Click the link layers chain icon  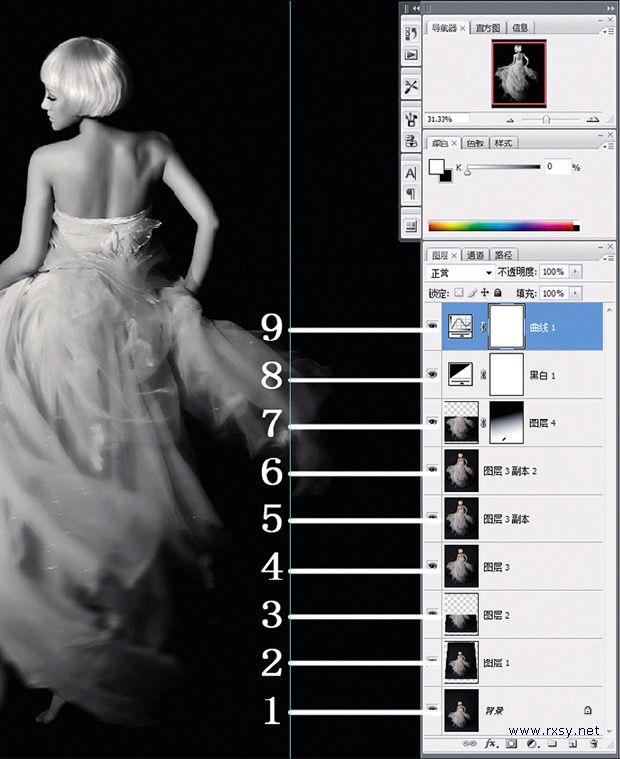pyautogui.click(x=469, y=744)
